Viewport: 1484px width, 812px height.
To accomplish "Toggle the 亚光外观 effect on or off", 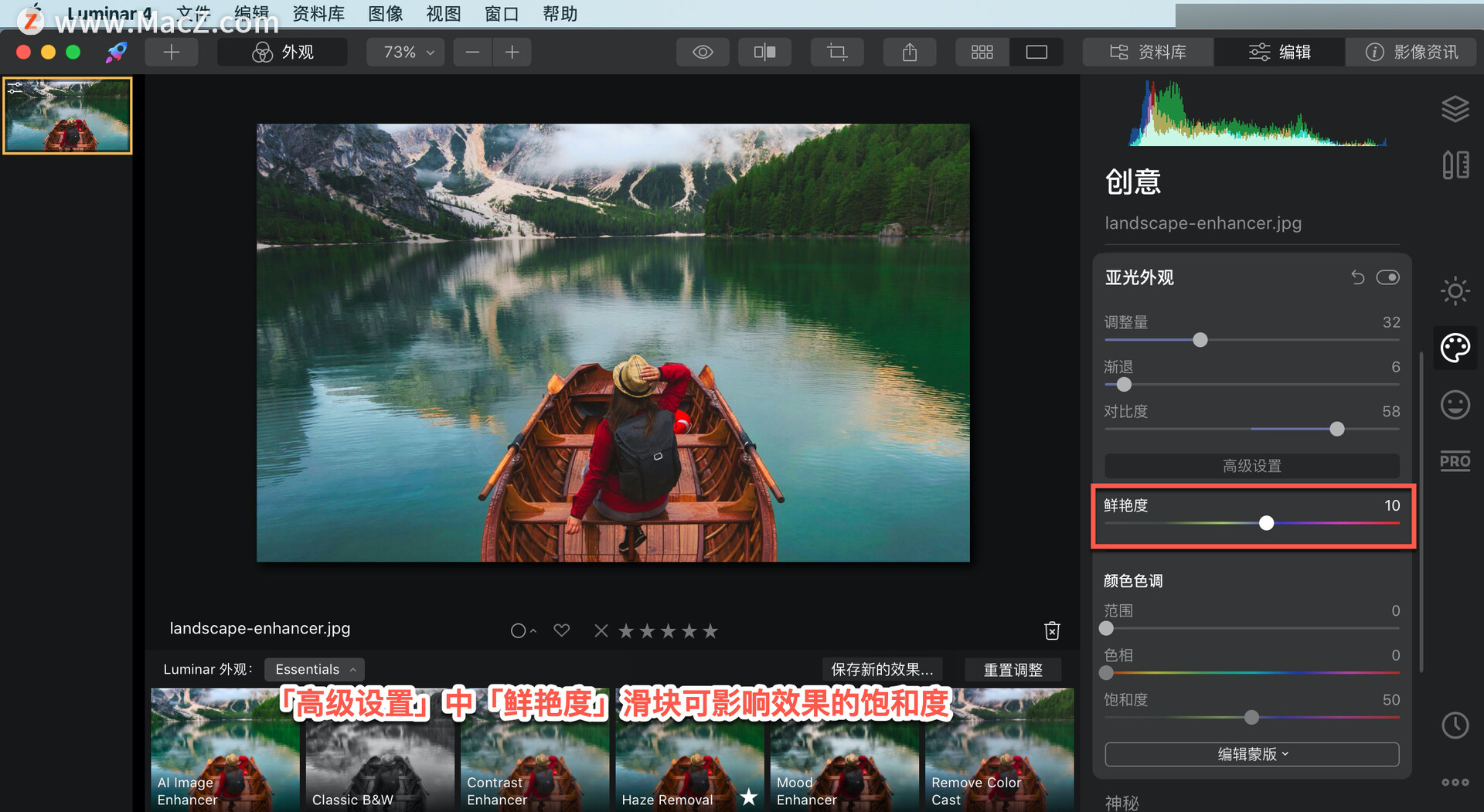I will (1387, 277).
